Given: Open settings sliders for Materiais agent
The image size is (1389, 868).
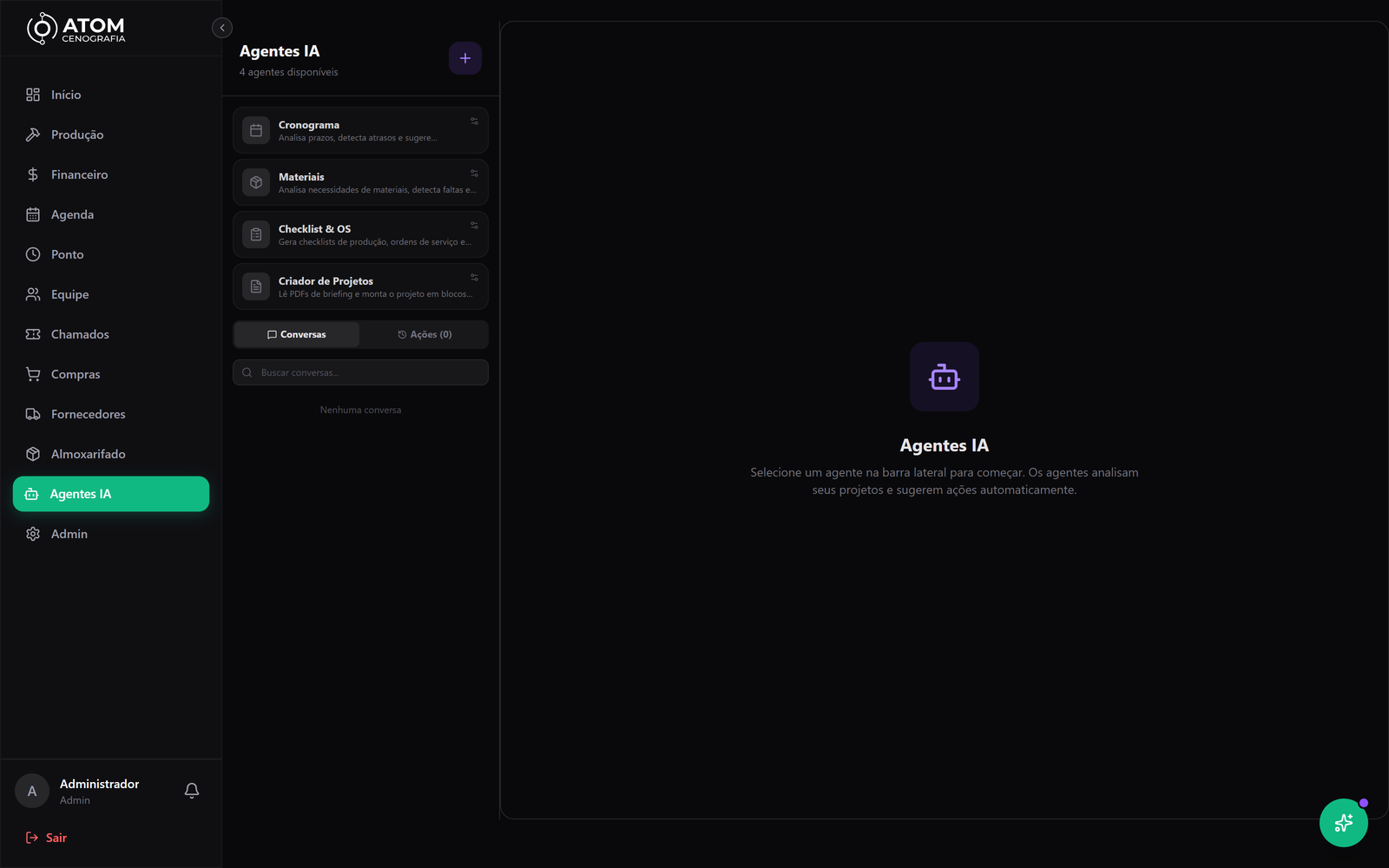Looking at the screenshot, I should (474, 174).
